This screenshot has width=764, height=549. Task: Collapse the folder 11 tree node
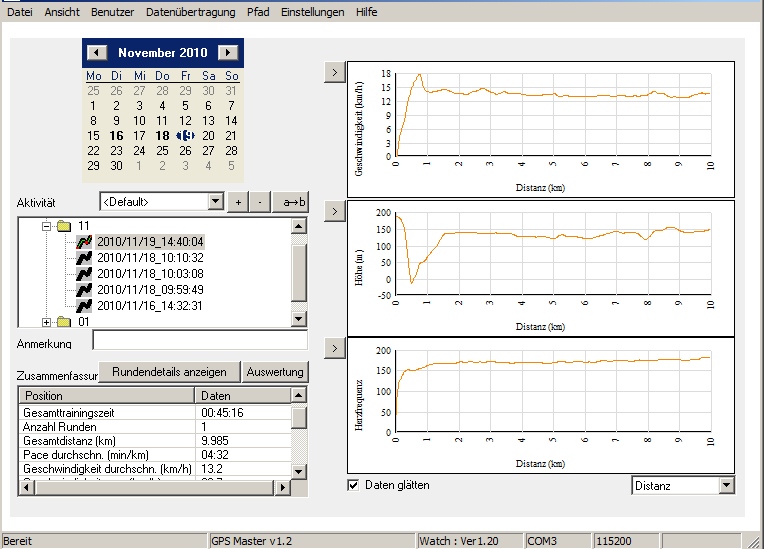[47, 226]
